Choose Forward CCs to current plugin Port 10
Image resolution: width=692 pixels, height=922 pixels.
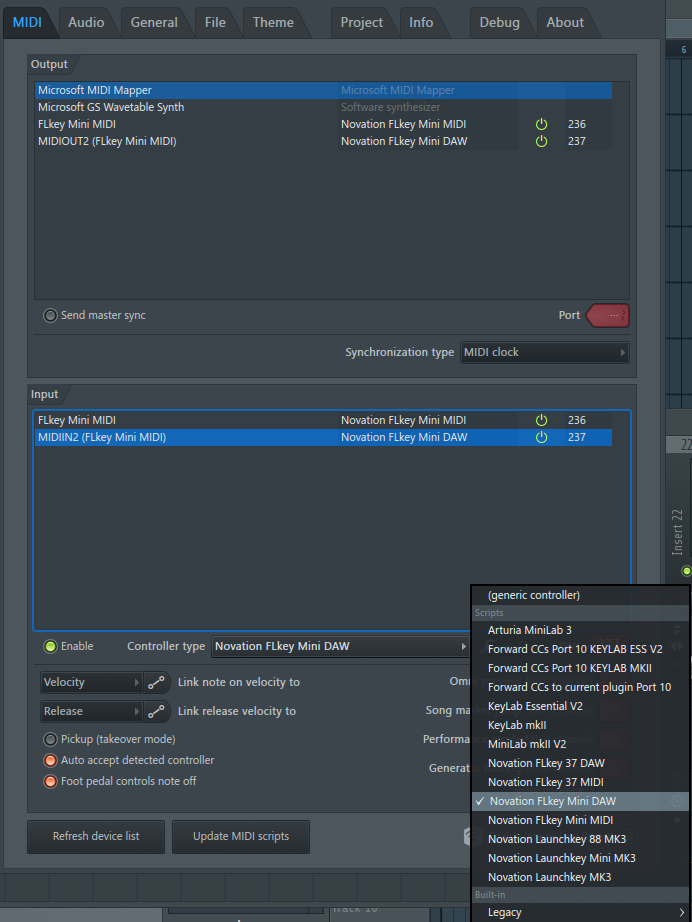pos(580,687)
